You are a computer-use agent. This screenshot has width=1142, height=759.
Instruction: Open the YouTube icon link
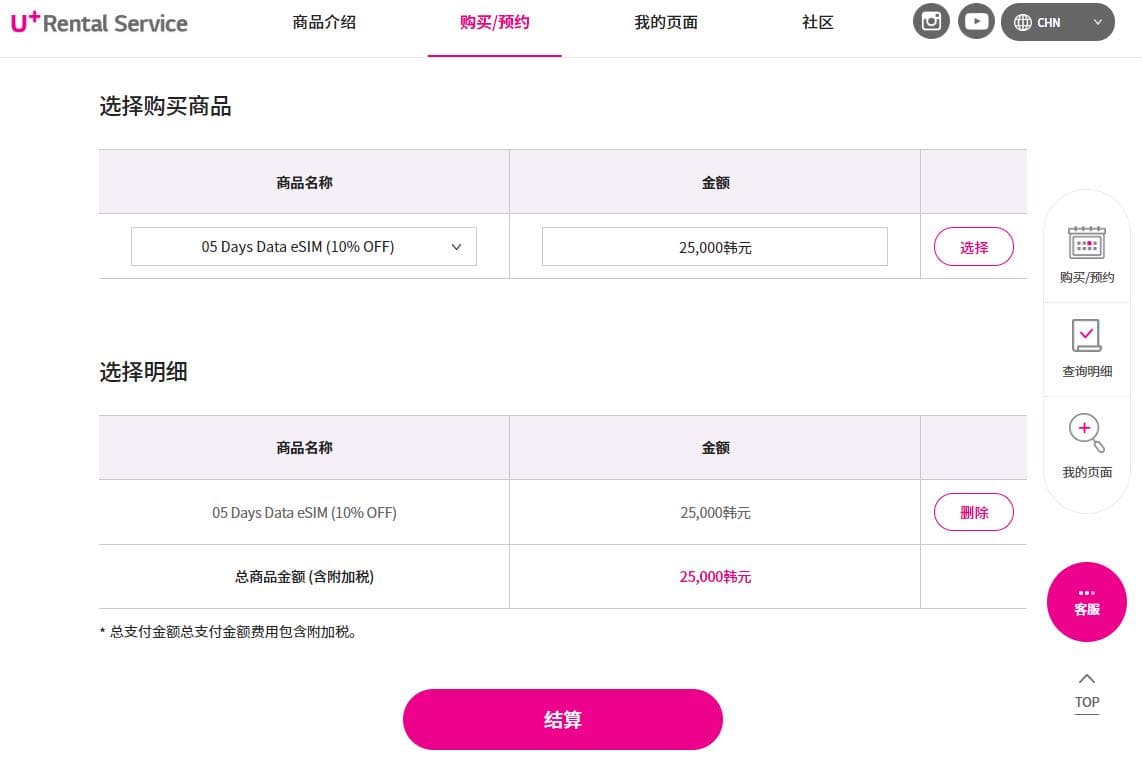tap(976, 21)
